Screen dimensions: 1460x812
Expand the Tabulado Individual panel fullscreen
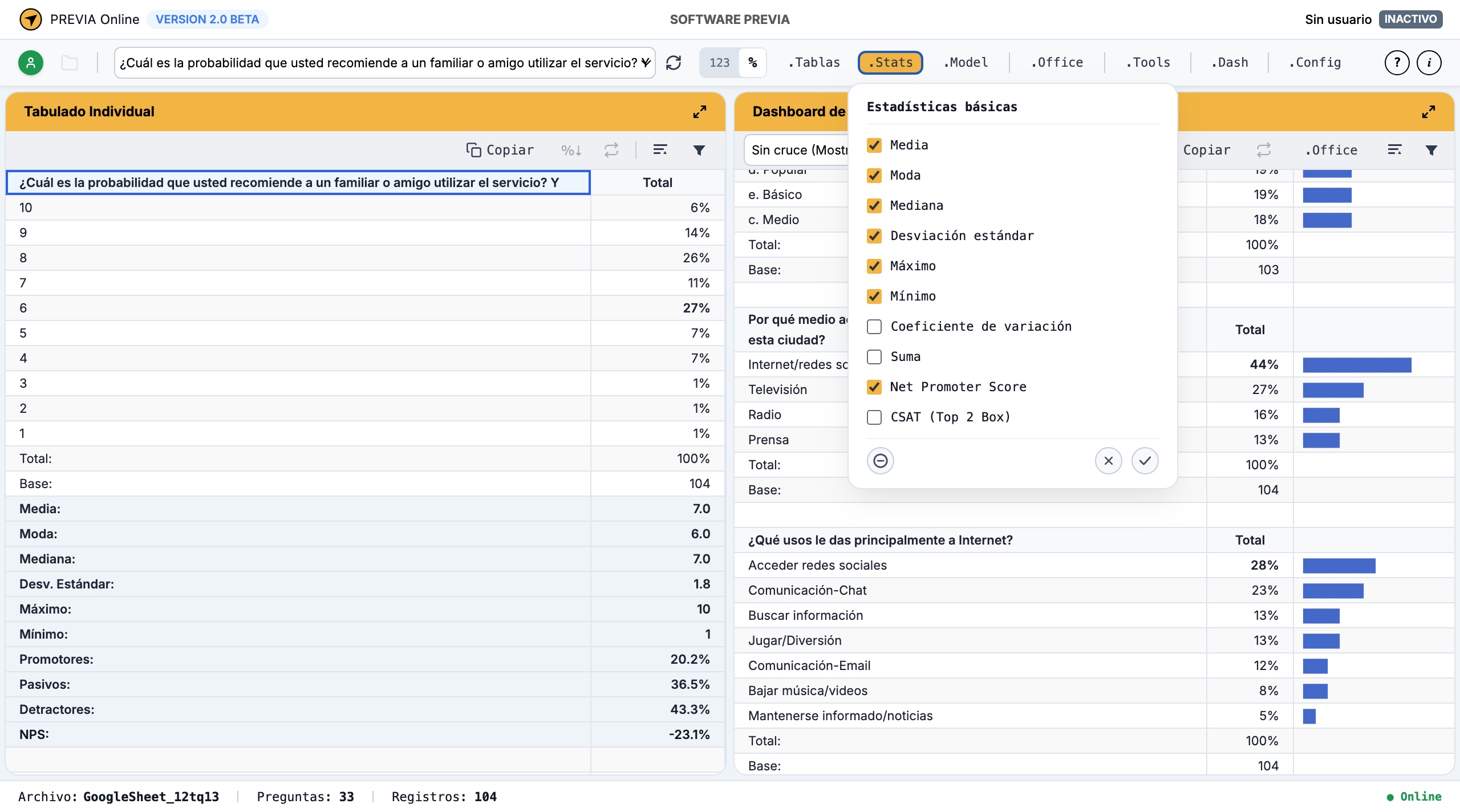pyautogui.click(x=700, y=112)
